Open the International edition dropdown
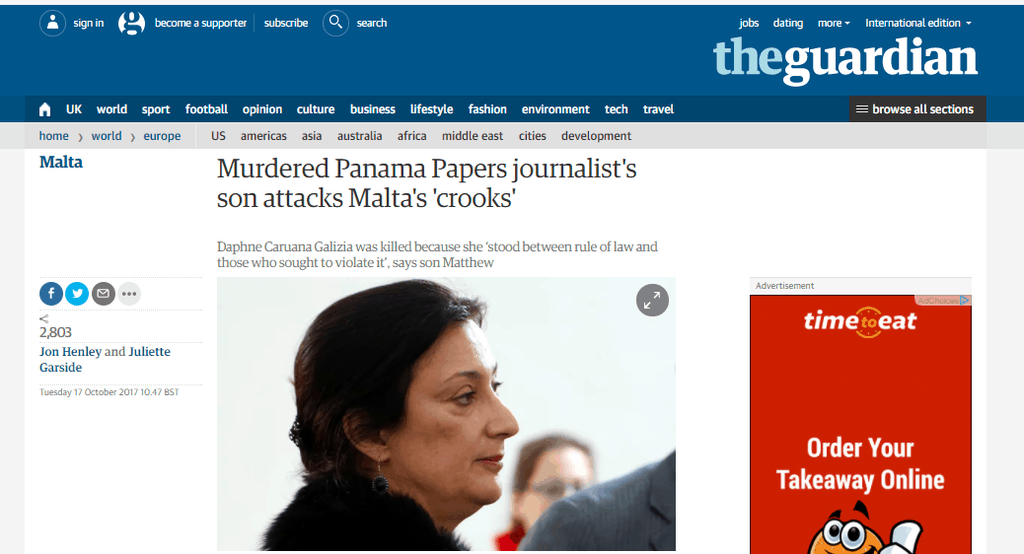Screen dimensions: 1024x554 coord(918,23)
